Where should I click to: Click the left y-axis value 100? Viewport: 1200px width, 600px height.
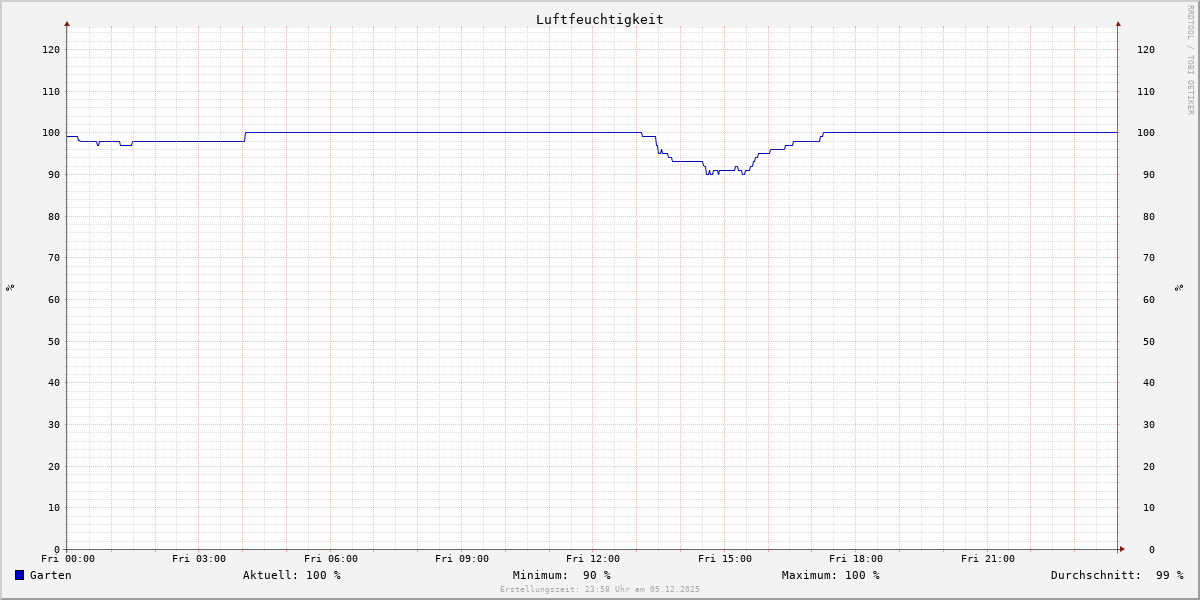click(x=51, y=133)
